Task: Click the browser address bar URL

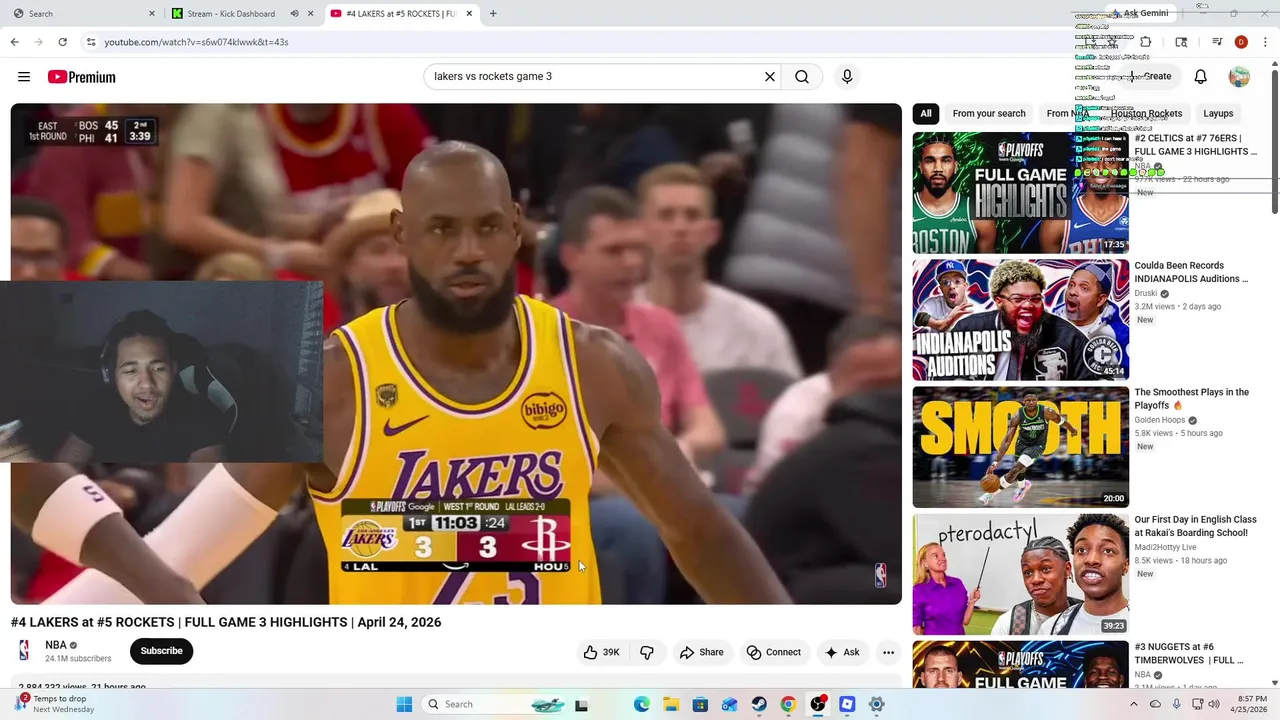Action: click(x=196, y=42)
